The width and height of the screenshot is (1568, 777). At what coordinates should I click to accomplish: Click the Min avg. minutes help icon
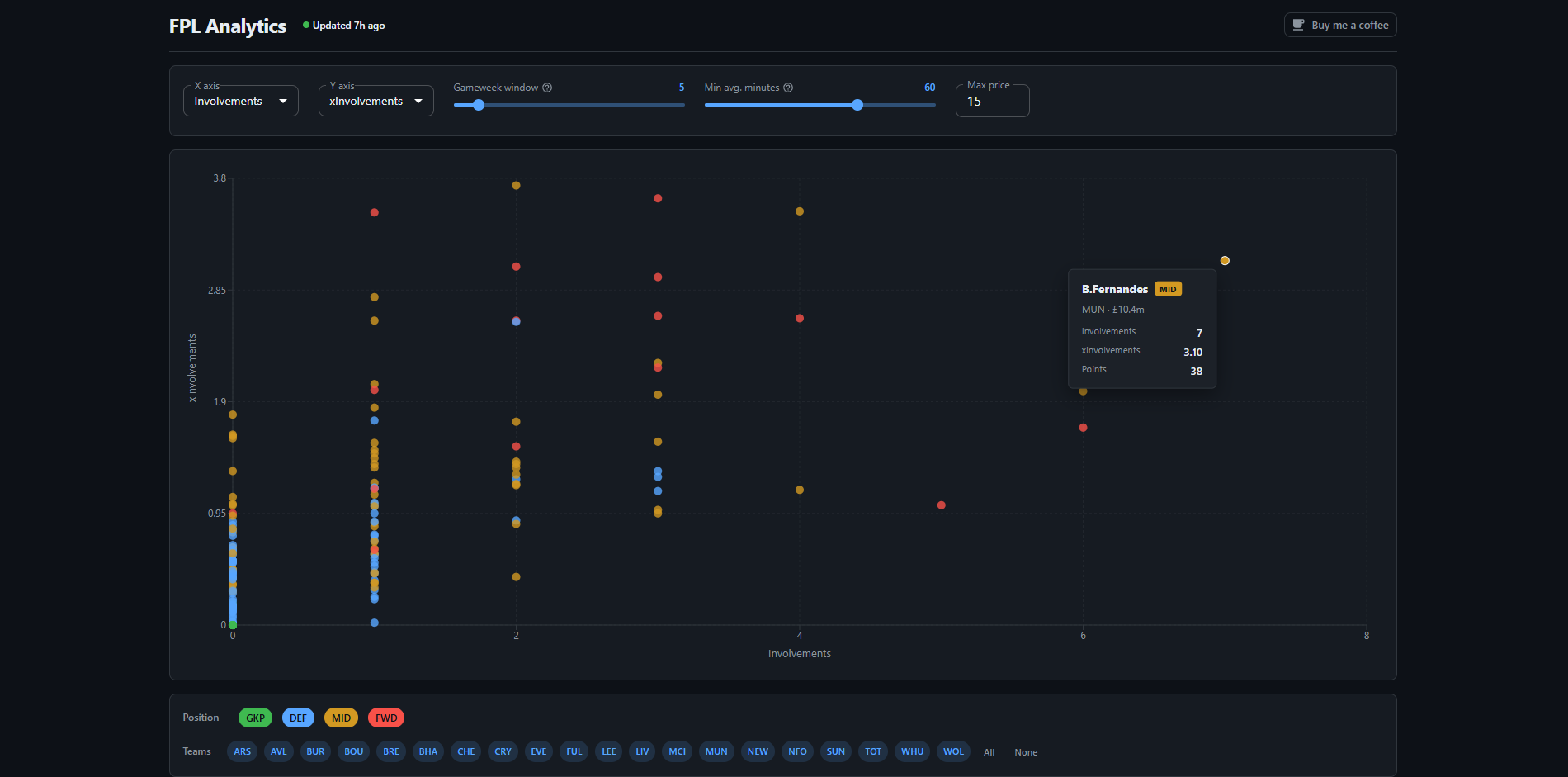click(788, 87)
